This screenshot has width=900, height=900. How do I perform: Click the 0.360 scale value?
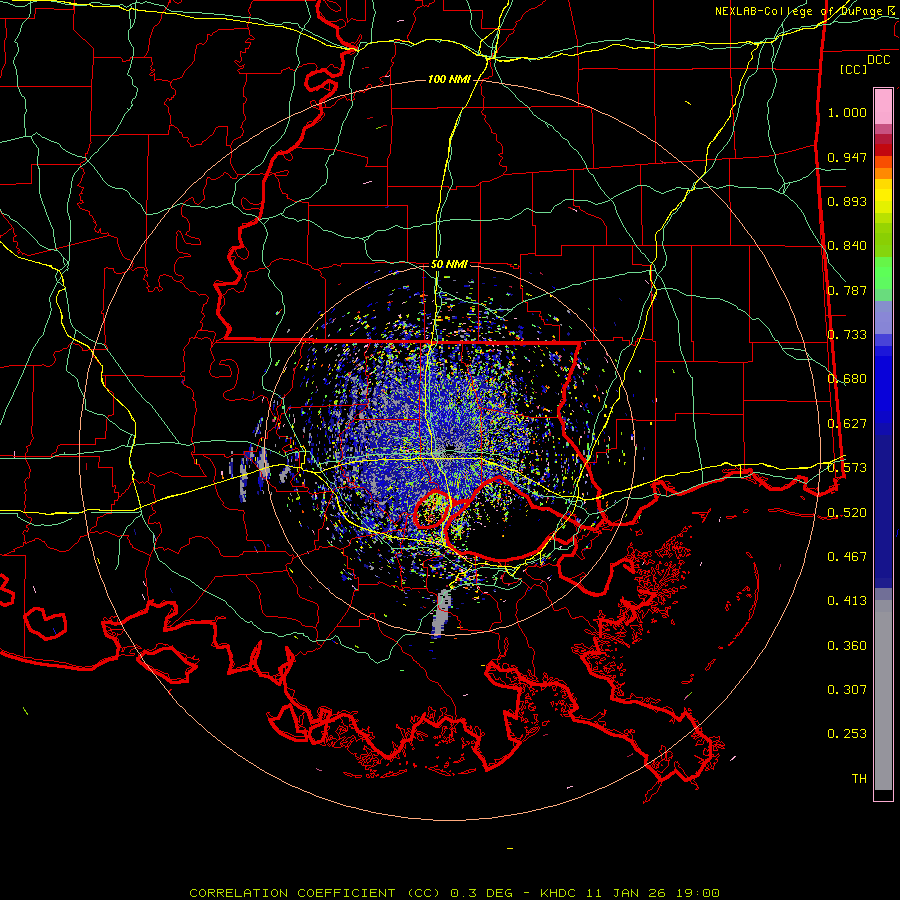pos(847,646)
